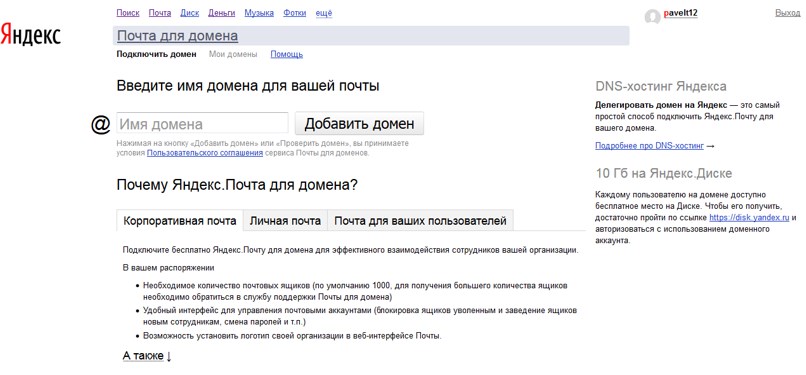This screenshot has width=806, height=375.
Task: Open Почта для ваших пользователей tab
Action: tap(420, 221)
